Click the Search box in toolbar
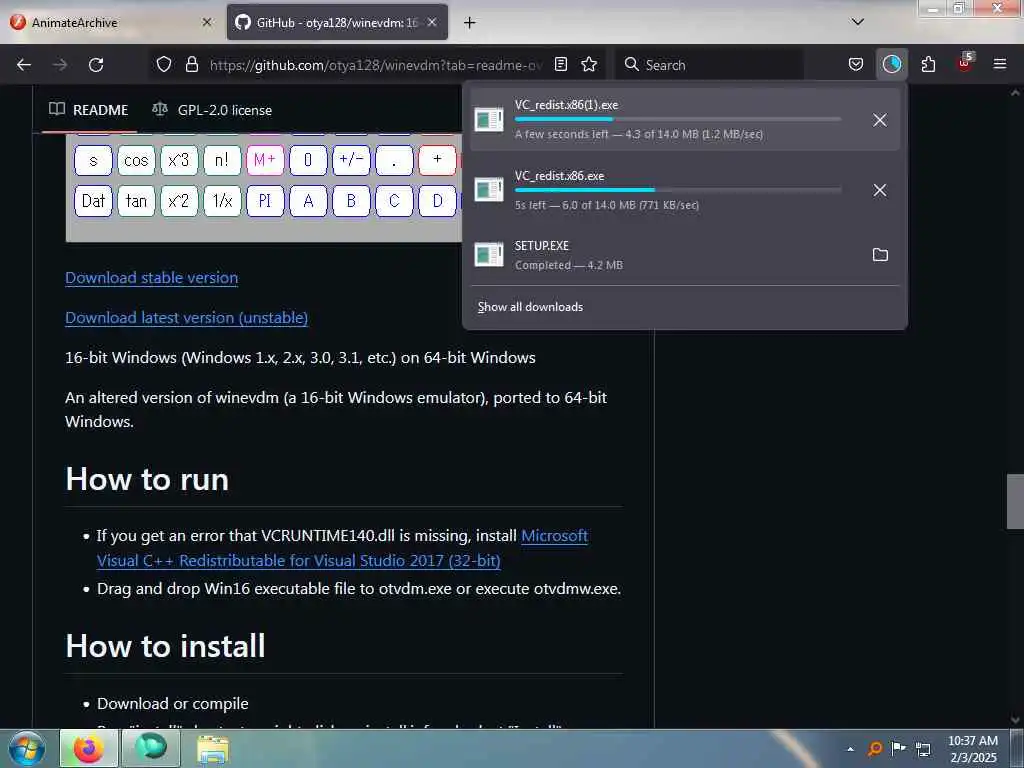1024x768 pixels. tap(709, 65)
